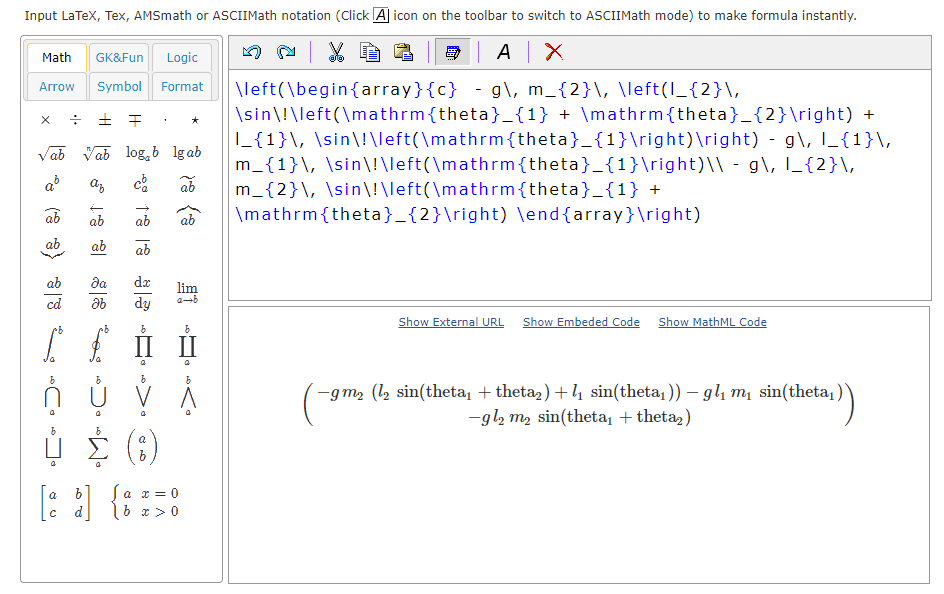Insert right arrow vector ab template
The width and height of the screenshot is (944, 594).
(143, 217)
